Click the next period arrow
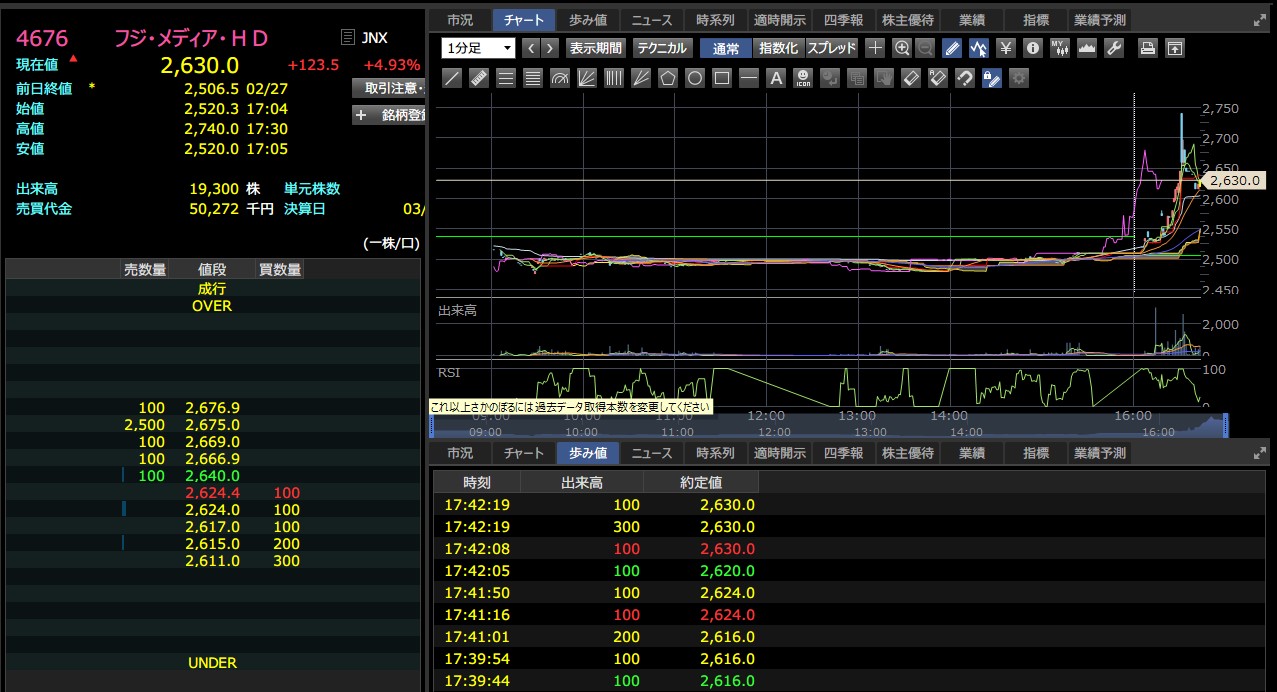The height and width of the screenshot is (692, 1277). [x=551, y=48]
